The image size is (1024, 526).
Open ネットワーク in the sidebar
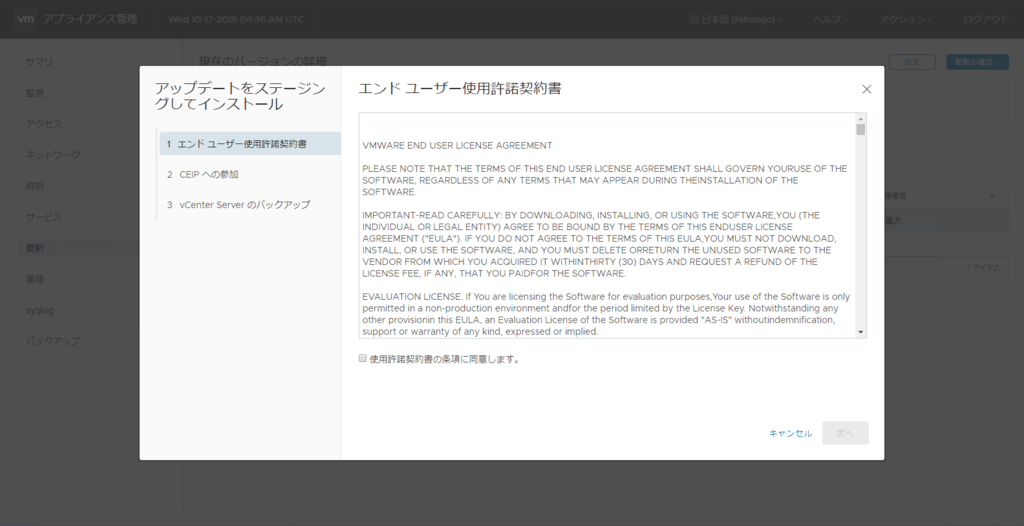coord(53,155)
